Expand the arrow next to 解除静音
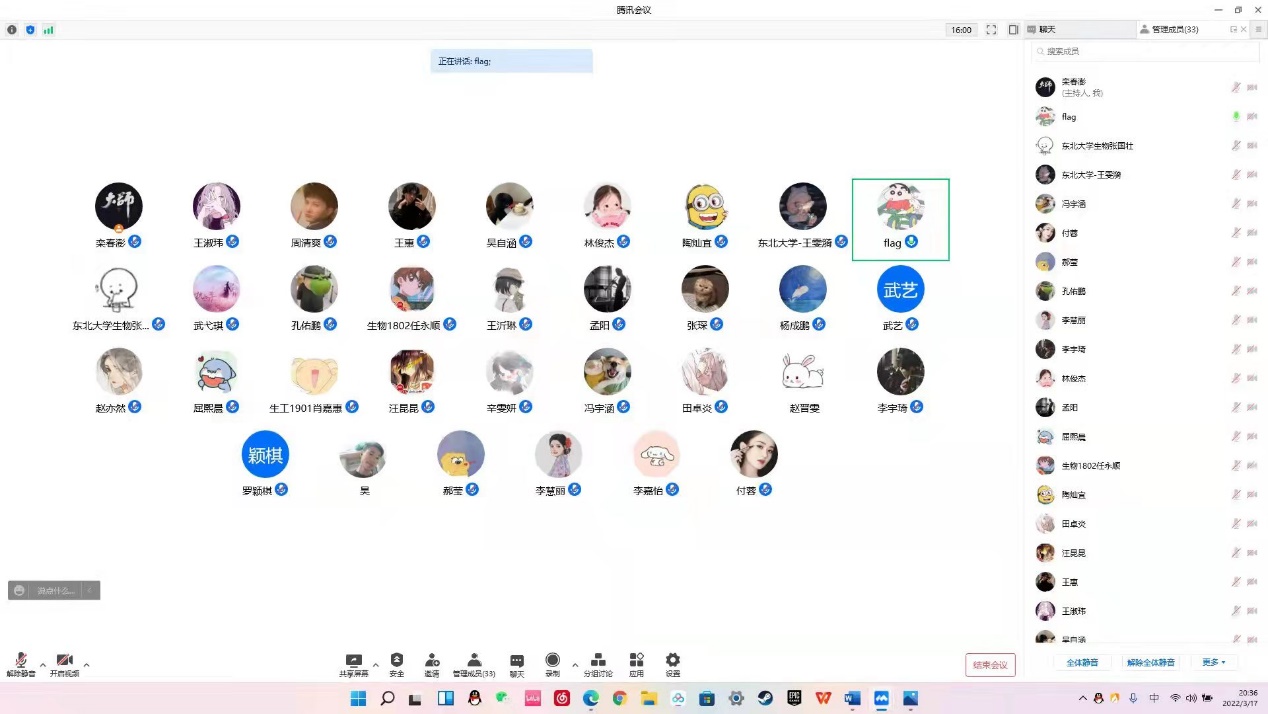The width and height of the screenshot is (1268, 714). pos(43,664)
